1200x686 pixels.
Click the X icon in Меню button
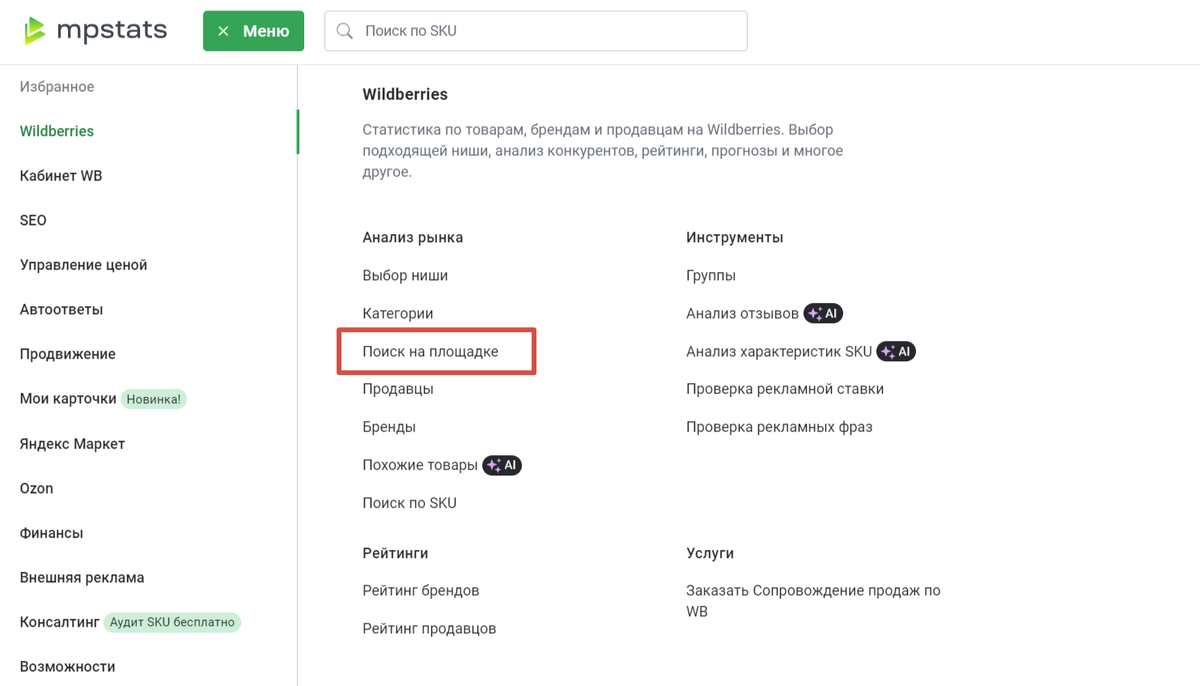click(223, 31)
